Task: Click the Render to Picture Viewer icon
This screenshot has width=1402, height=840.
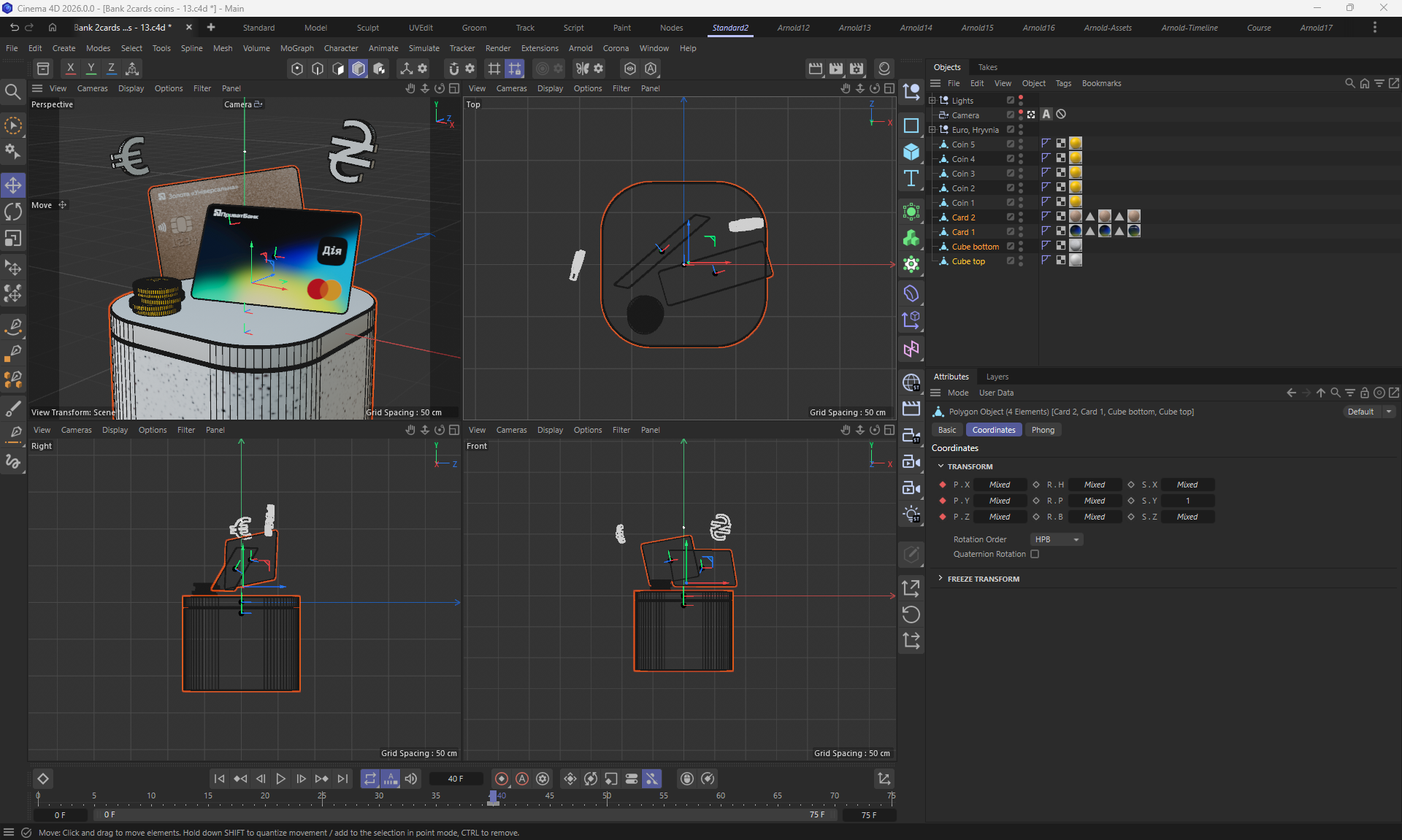Action: 836,69
